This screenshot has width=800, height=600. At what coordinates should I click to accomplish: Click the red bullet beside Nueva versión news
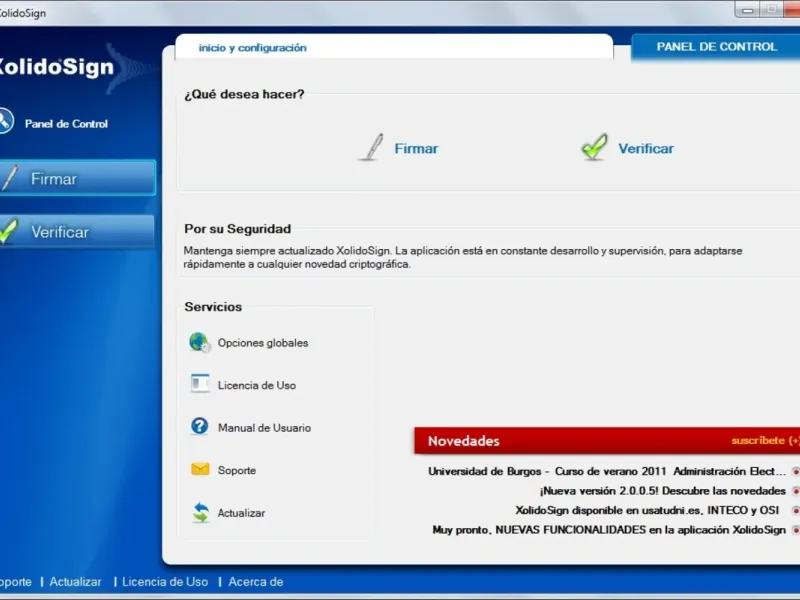[x=795, y=491]
